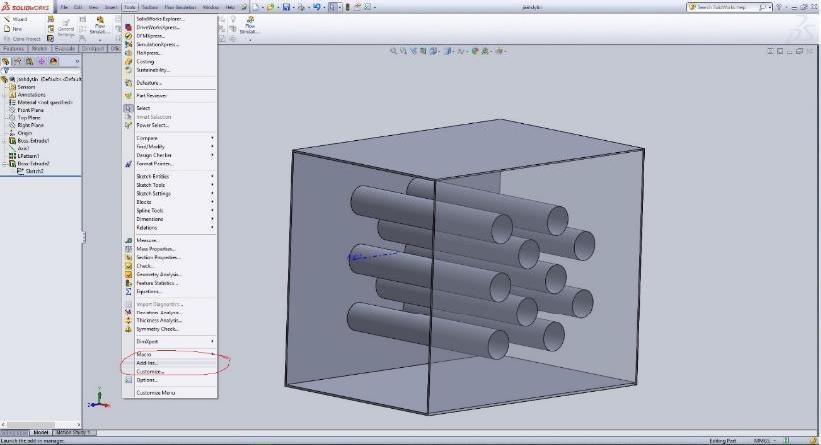Open the Flow Simulation menu
The width and height of the screenshot is (821, 445).
(x=181, y=7)
